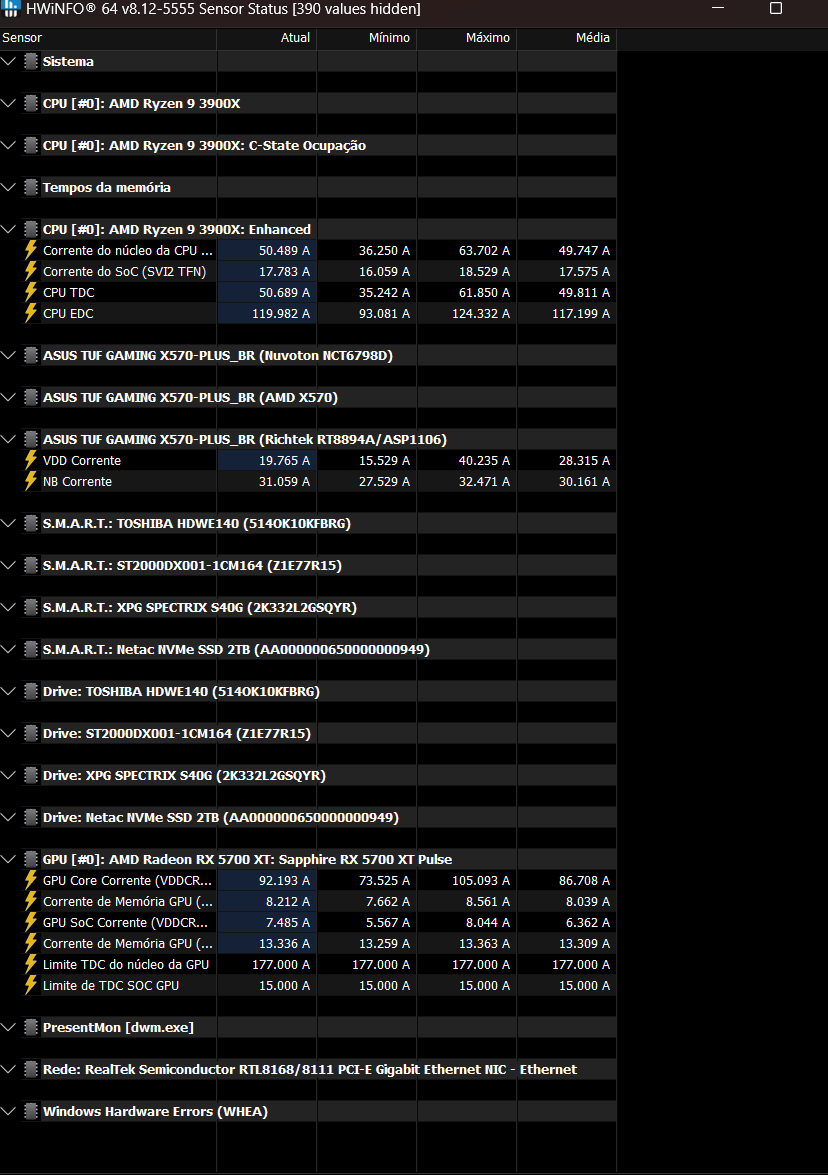
Task: Click the chip icon of PresentMon [dwm.exe]
Action: tap(31, 1027)
